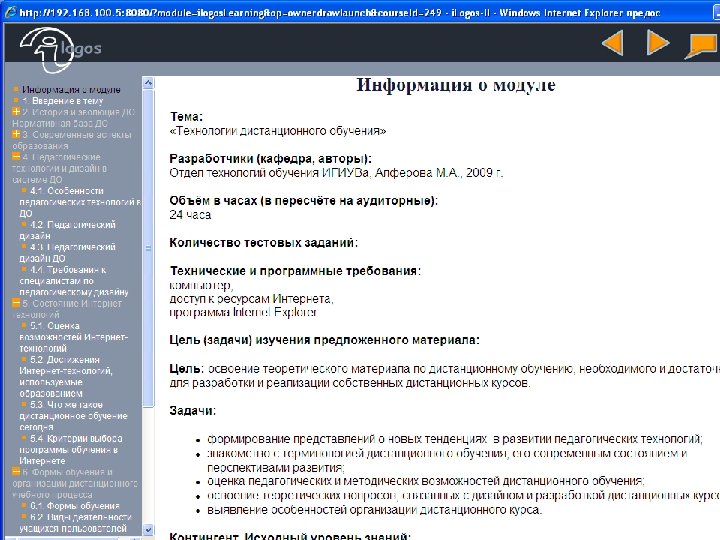
Task: Click the label 'Тема:'
Action: tap(186, 117)
